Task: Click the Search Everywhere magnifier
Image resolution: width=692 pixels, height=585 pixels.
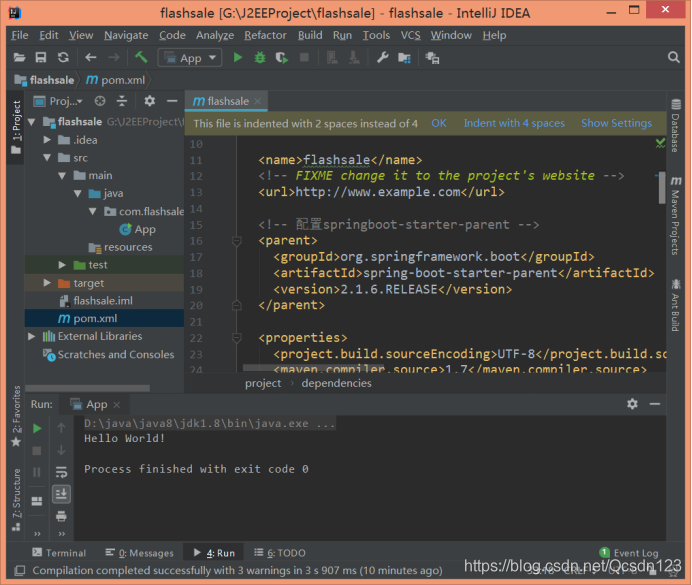Action: [x=673, y=57]
